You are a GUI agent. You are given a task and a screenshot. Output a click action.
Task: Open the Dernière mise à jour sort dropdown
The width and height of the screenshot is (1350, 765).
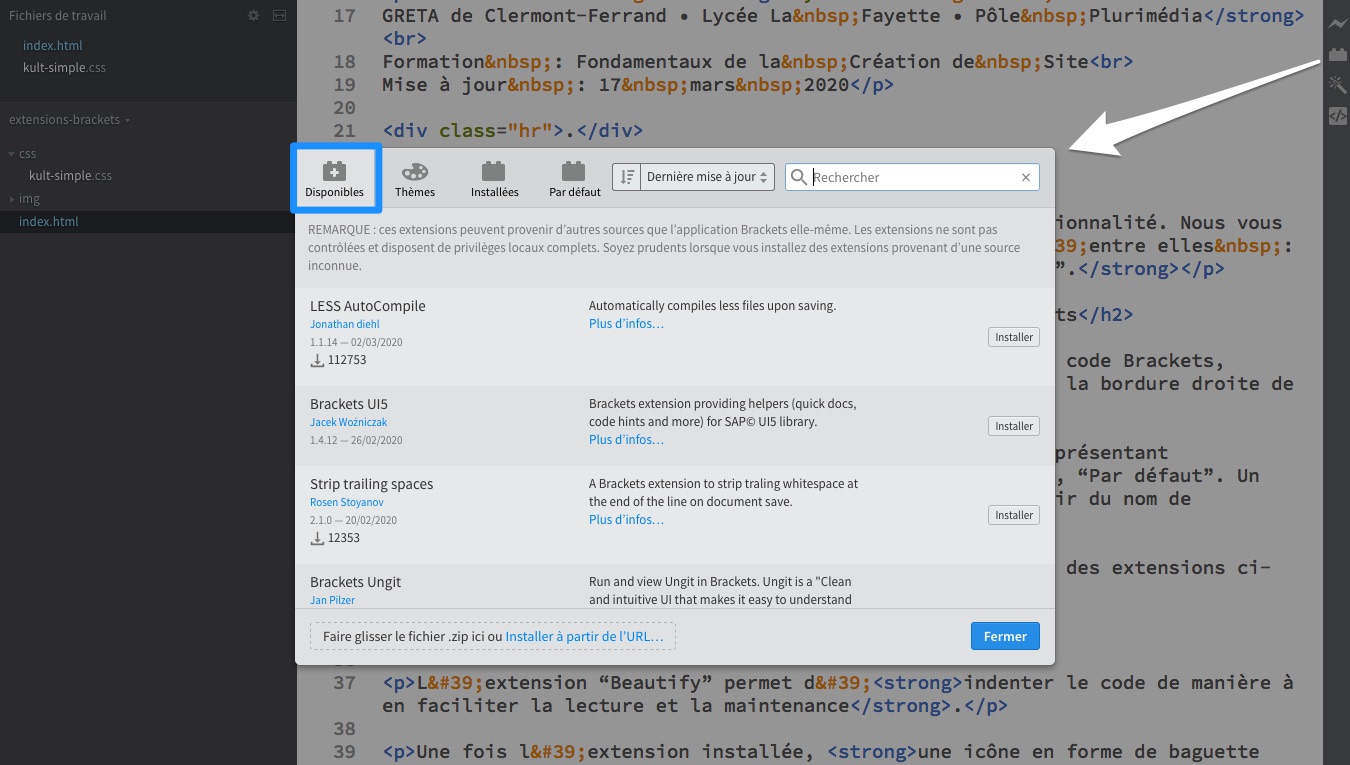tap(708, 177)
